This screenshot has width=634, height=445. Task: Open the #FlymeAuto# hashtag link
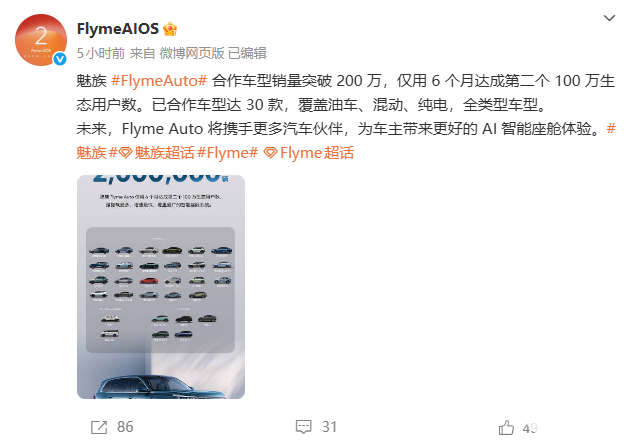click(159, 81)
